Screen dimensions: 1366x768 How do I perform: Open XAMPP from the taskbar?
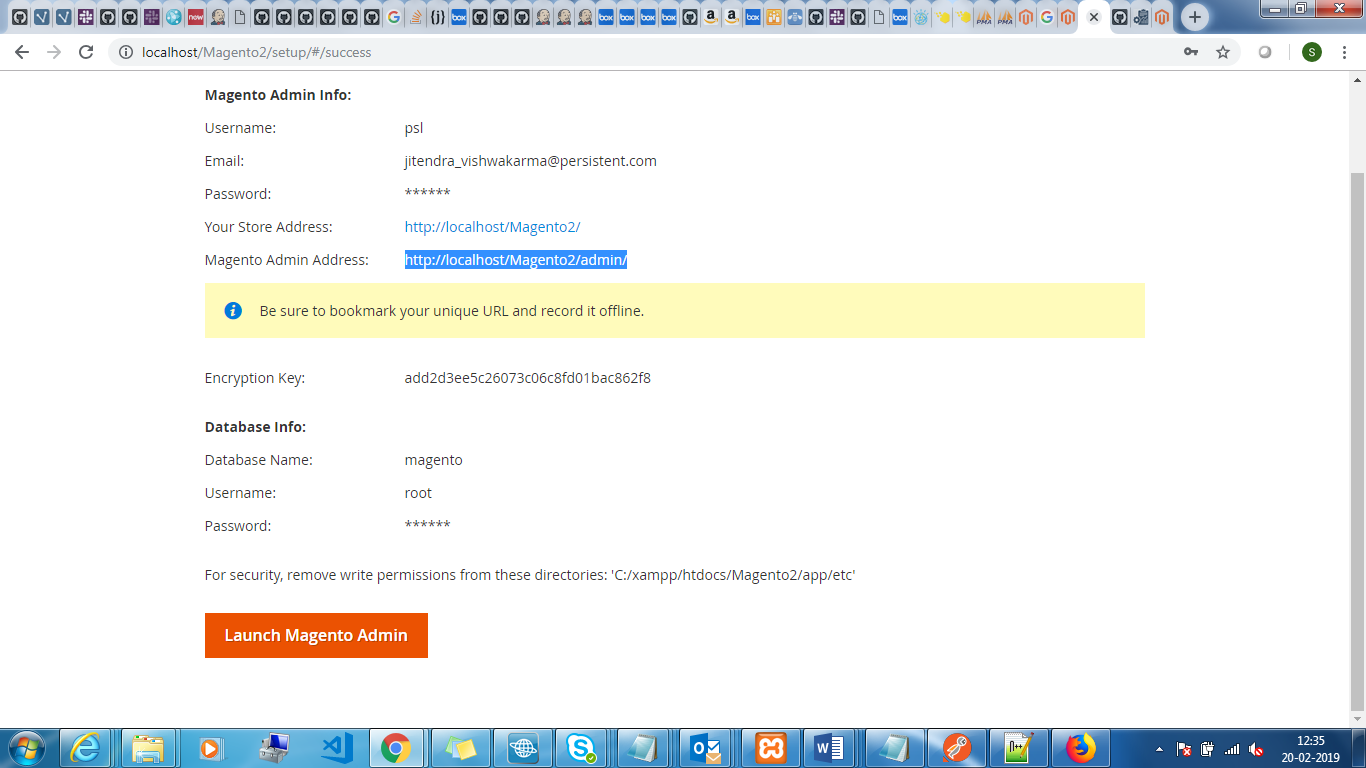(771, 748)
